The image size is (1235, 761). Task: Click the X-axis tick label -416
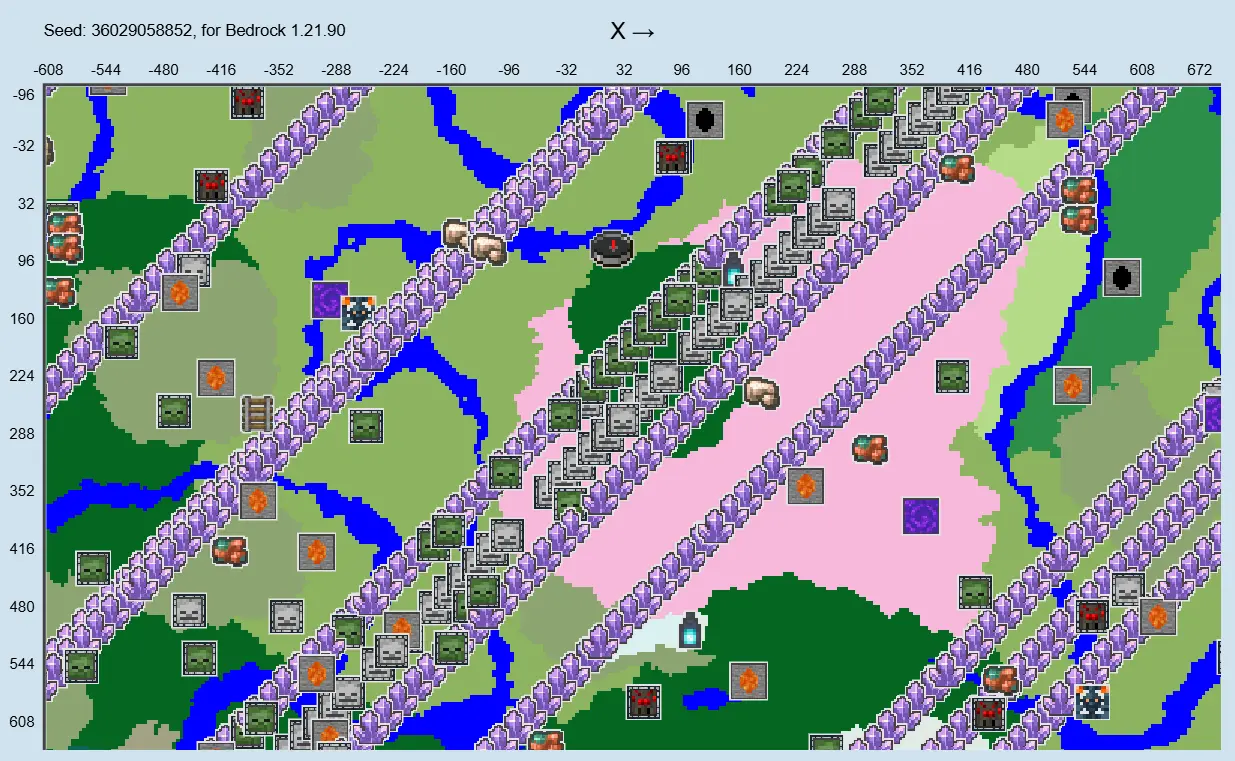pos(221,70)
